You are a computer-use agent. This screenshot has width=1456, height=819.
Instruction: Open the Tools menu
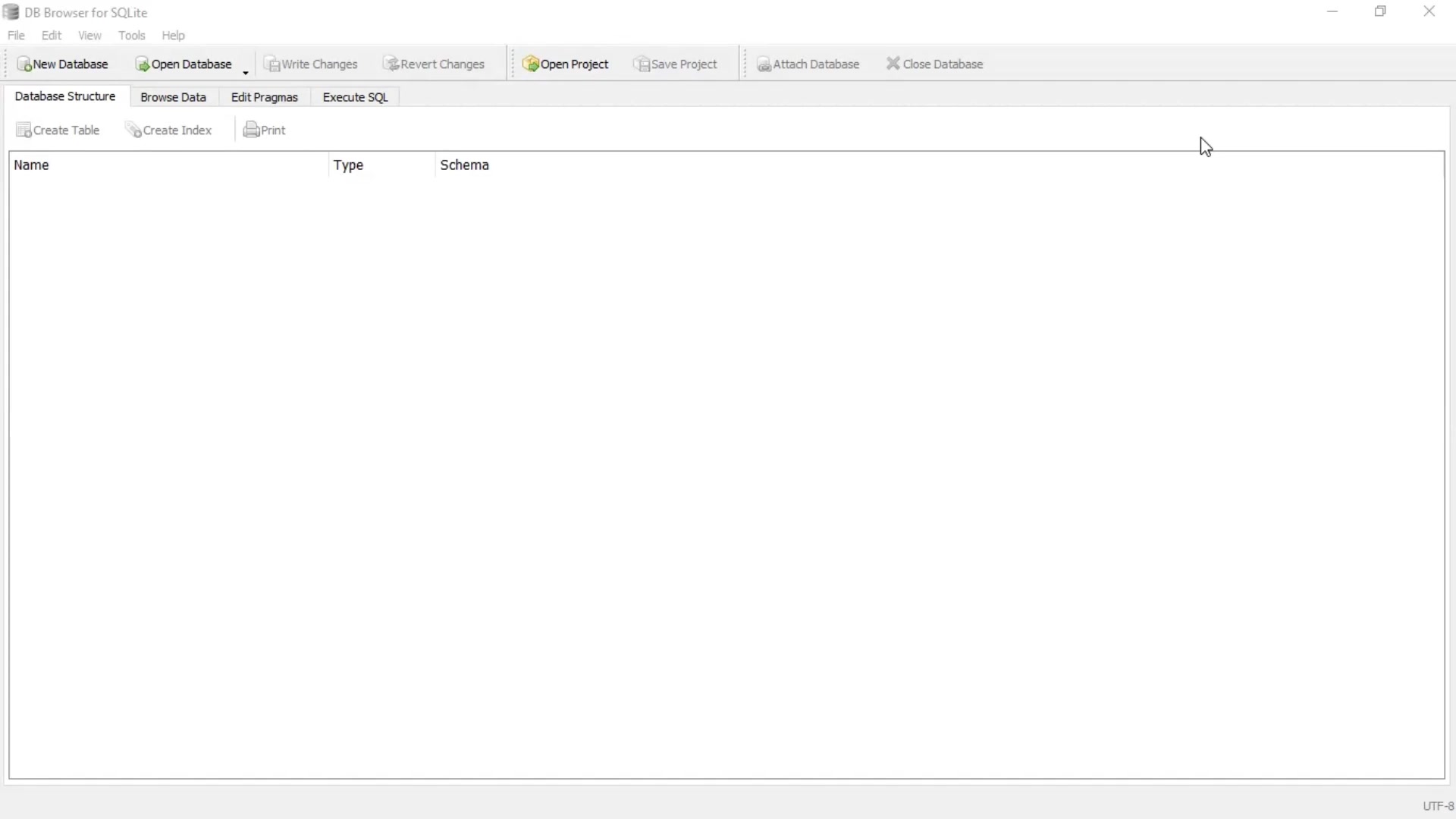132,35
